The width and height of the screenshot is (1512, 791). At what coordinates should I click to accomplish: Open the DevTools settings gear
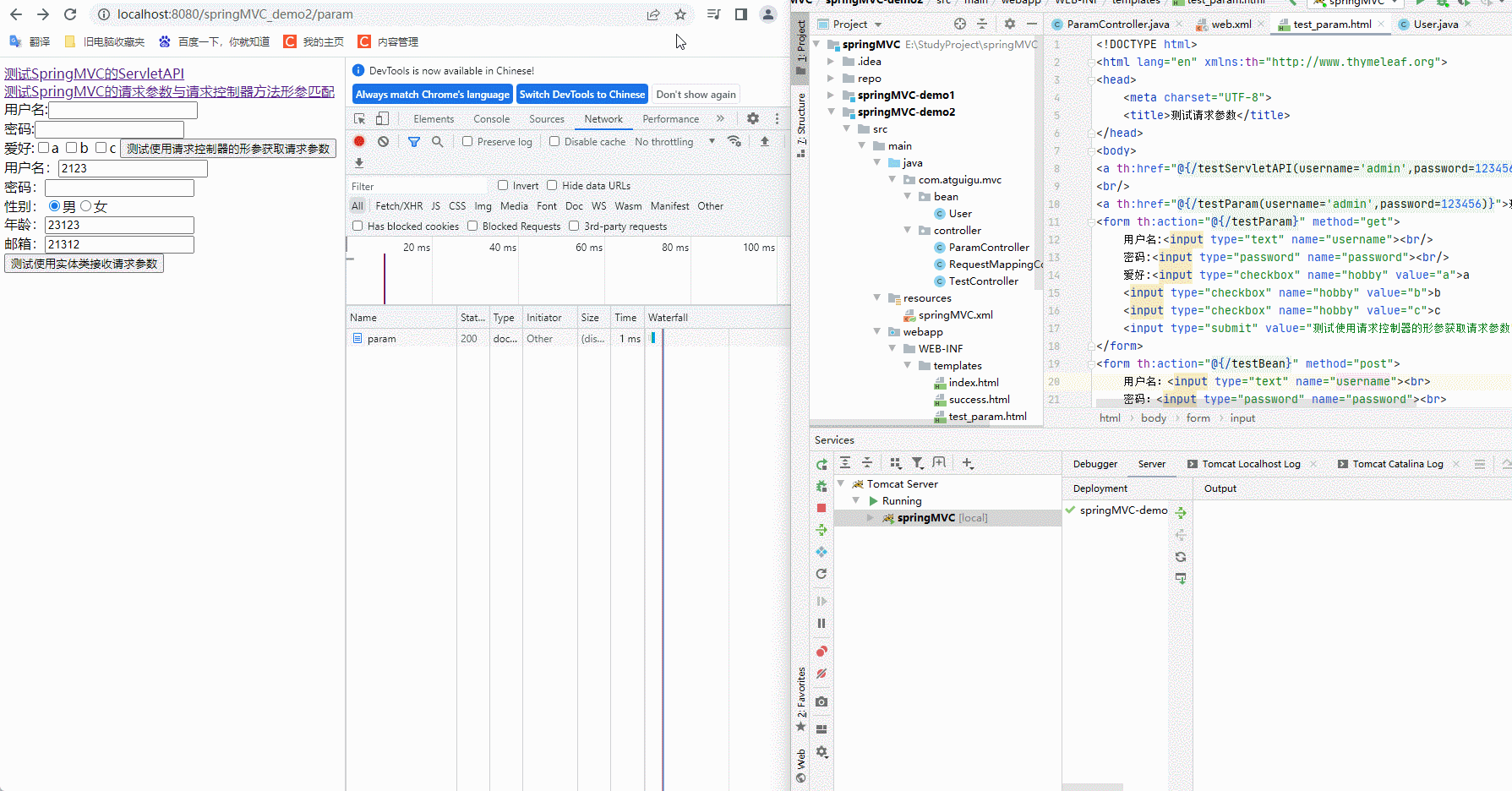tap(753, 119)
